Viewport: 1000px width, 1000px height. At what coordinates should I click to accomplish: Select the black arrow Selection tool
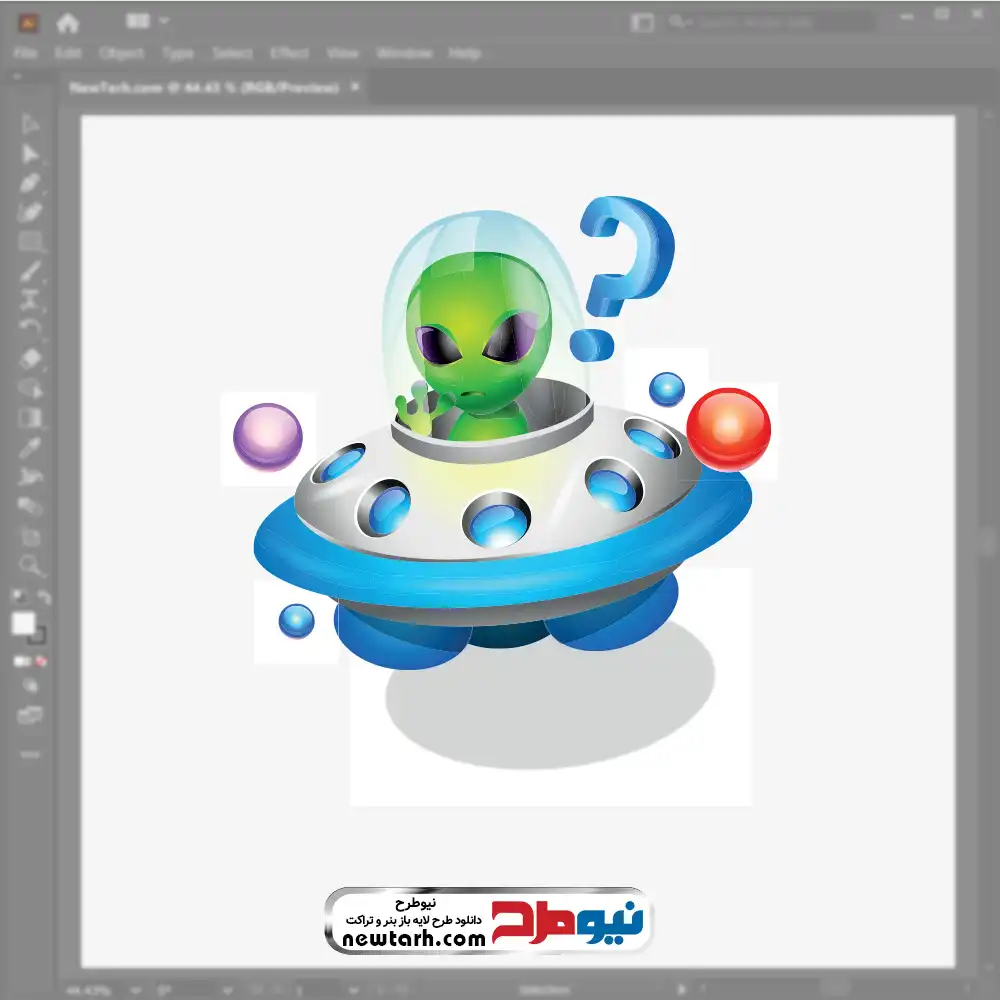click(x=30, y=154)
